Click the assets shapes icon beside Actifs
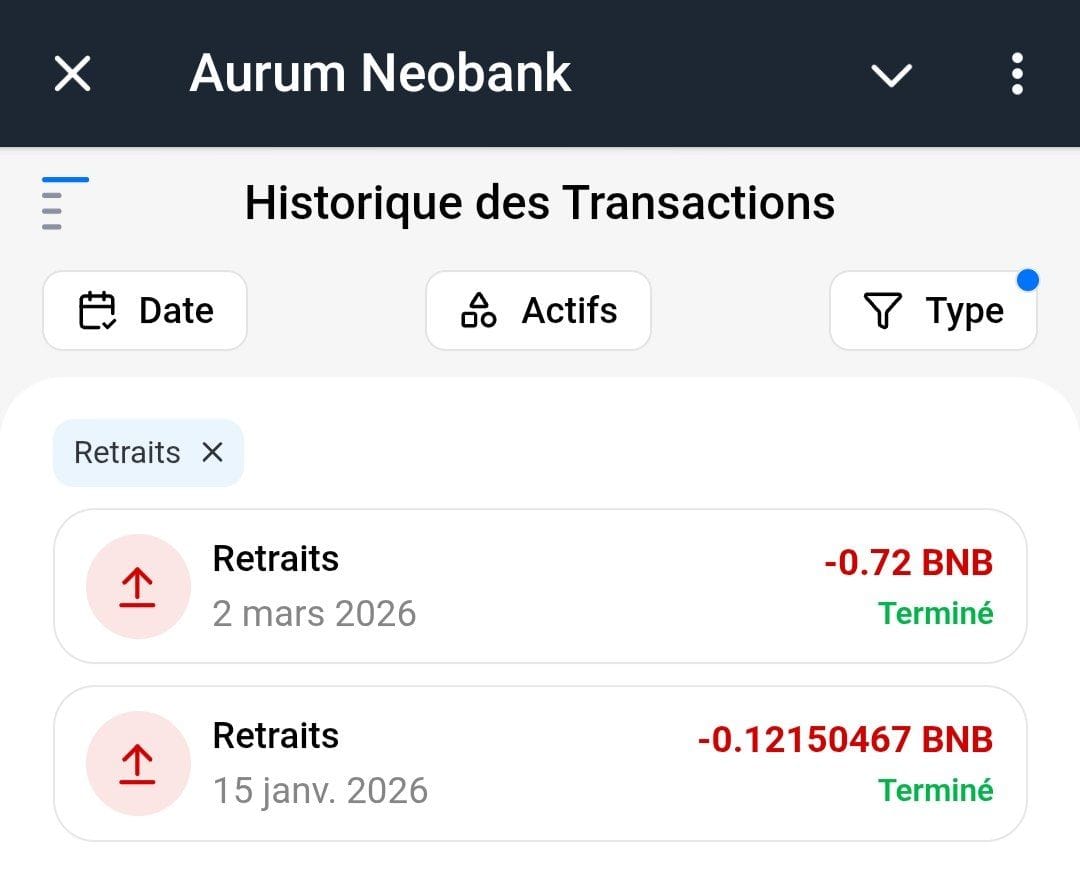Image resolution: width=1080 pixels, height=888 pixels. click(478, 310)
